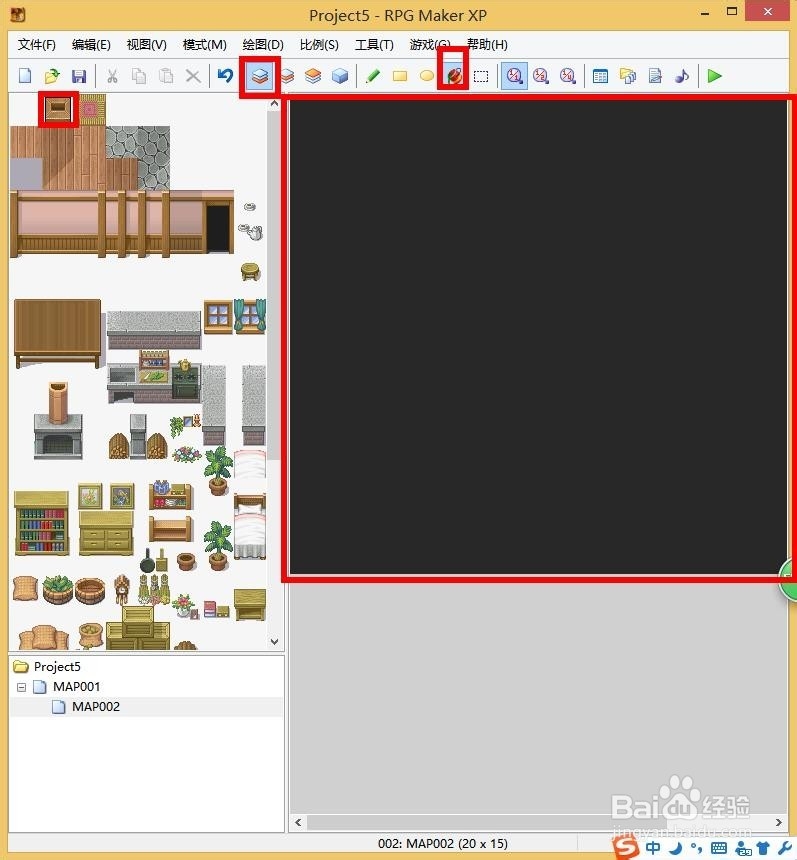Screen dimensions: 797x860
Task: Switch to Layer 3 editing mode
Action: (313, 76)
